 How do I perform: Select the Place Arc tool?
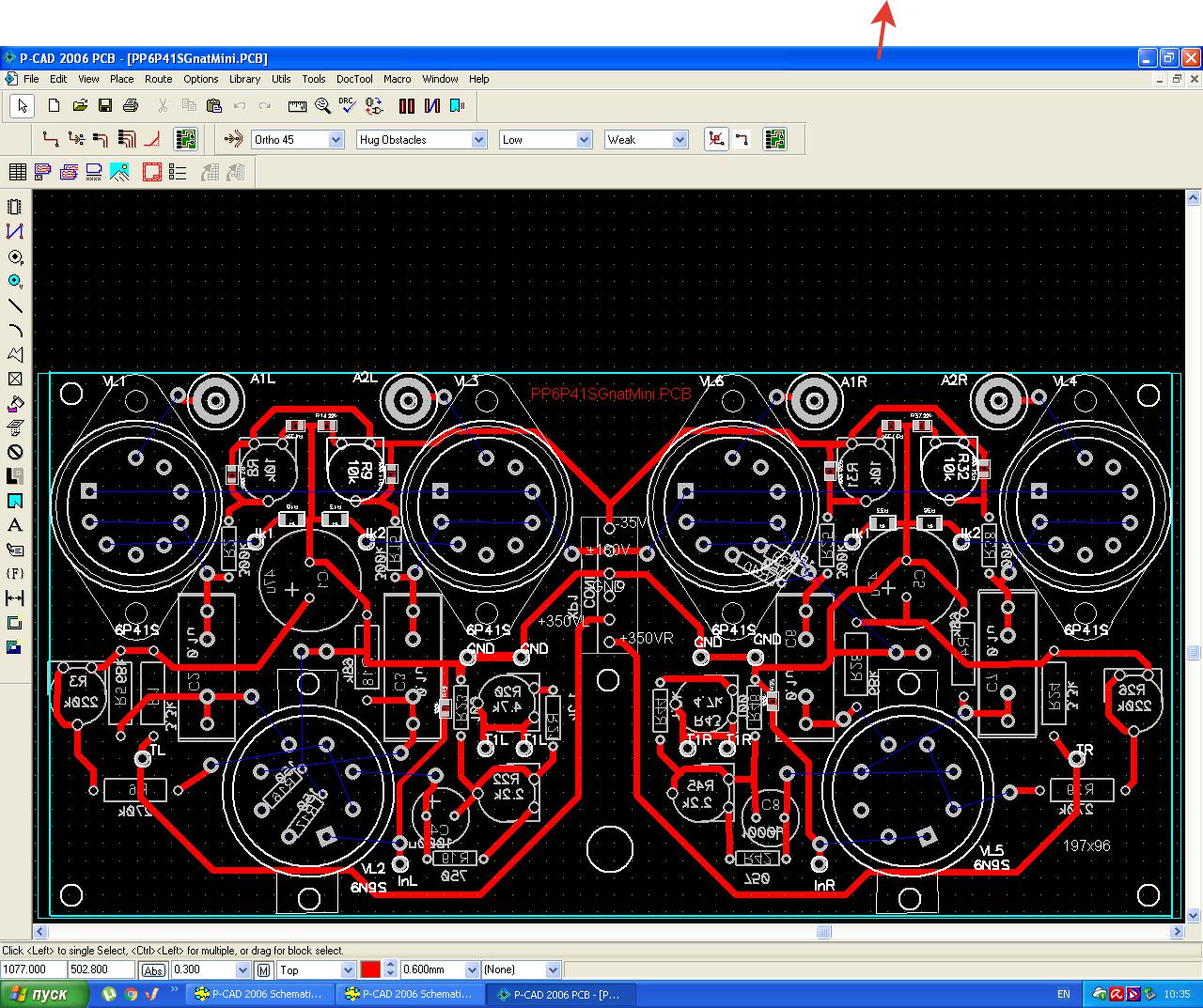14,330
